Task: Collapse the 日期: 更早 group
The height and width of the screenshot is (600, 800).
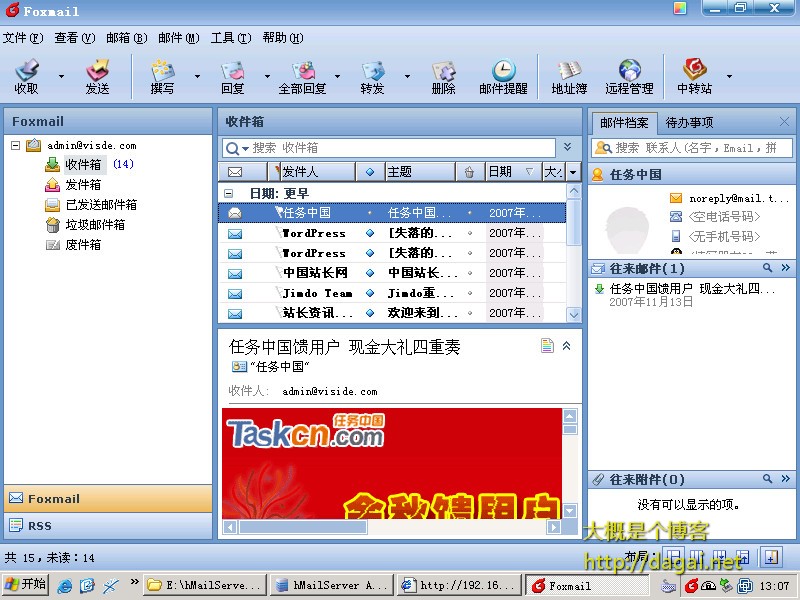Action: point(229,193)
